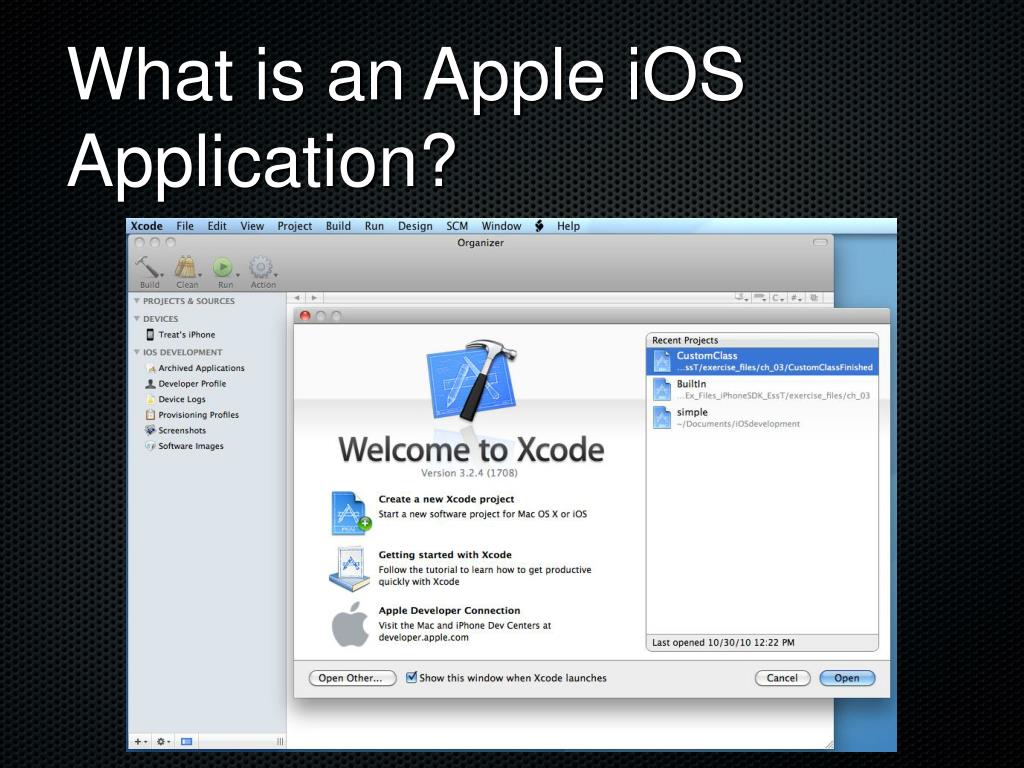Open the Project menu

295,226
